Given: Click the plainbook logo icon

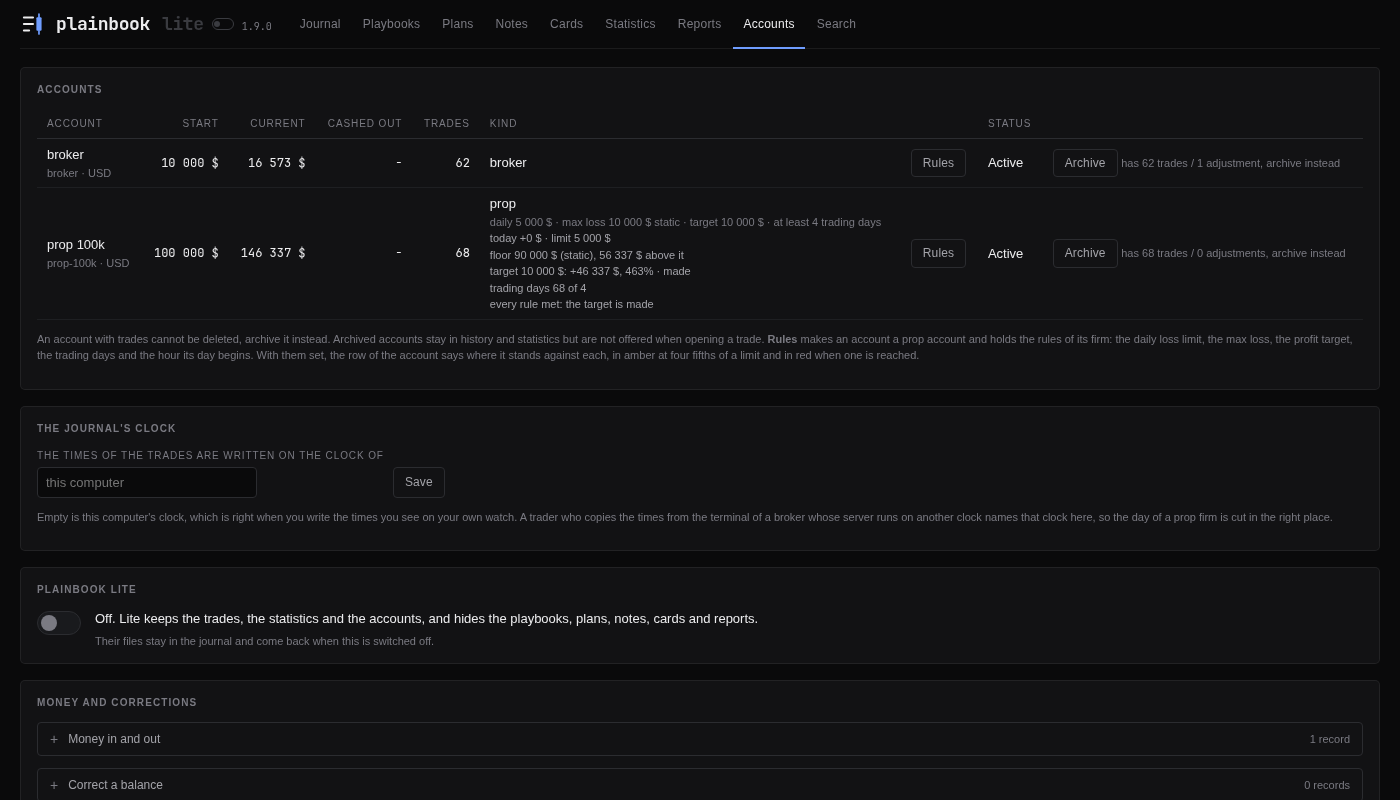Looking at the screenshot, I should [x=32, y=24].
